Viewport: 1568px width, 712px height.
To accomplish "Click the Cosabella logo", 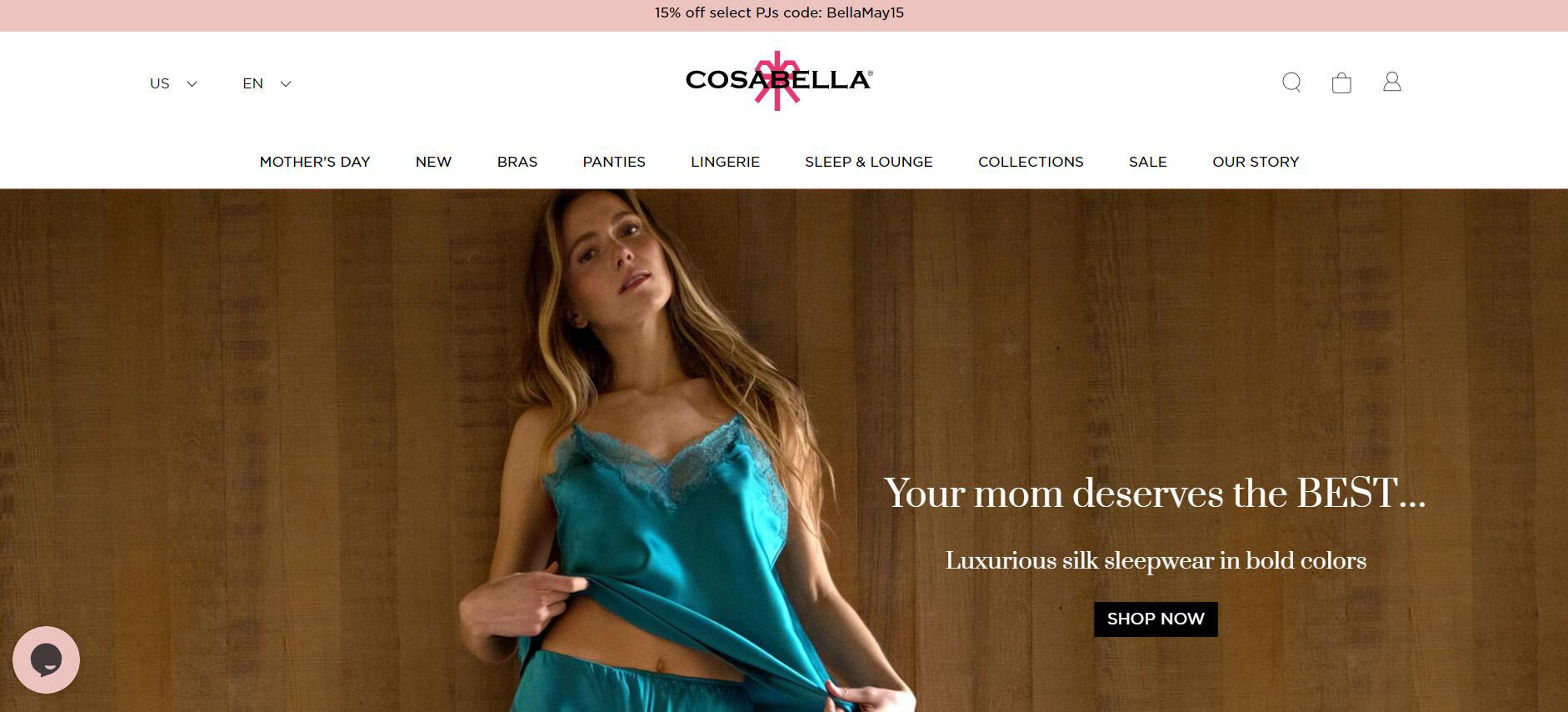I will [x=779, y=80].
